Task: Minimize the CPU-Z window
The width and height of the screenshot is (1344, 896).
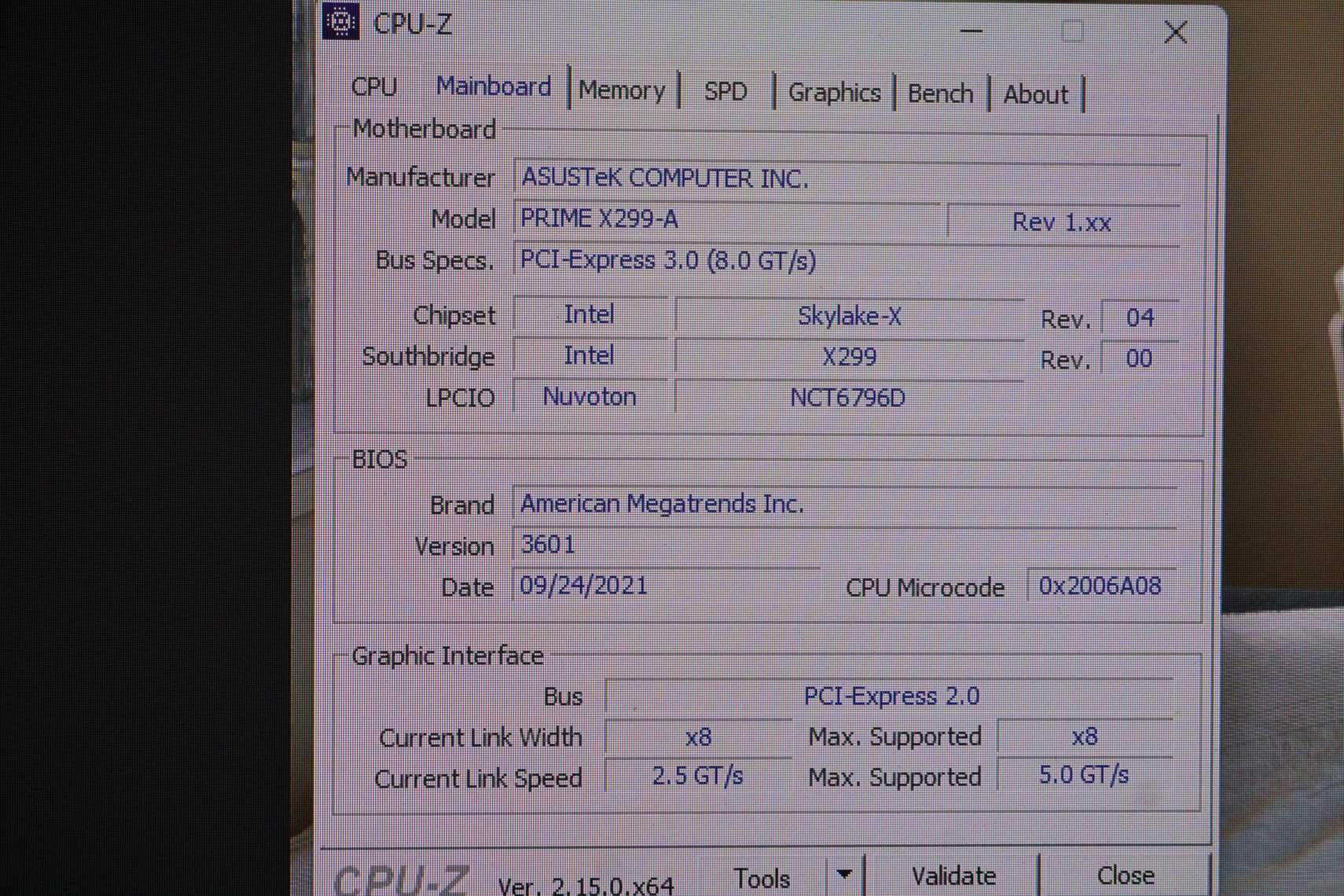Action: point(971,31)
